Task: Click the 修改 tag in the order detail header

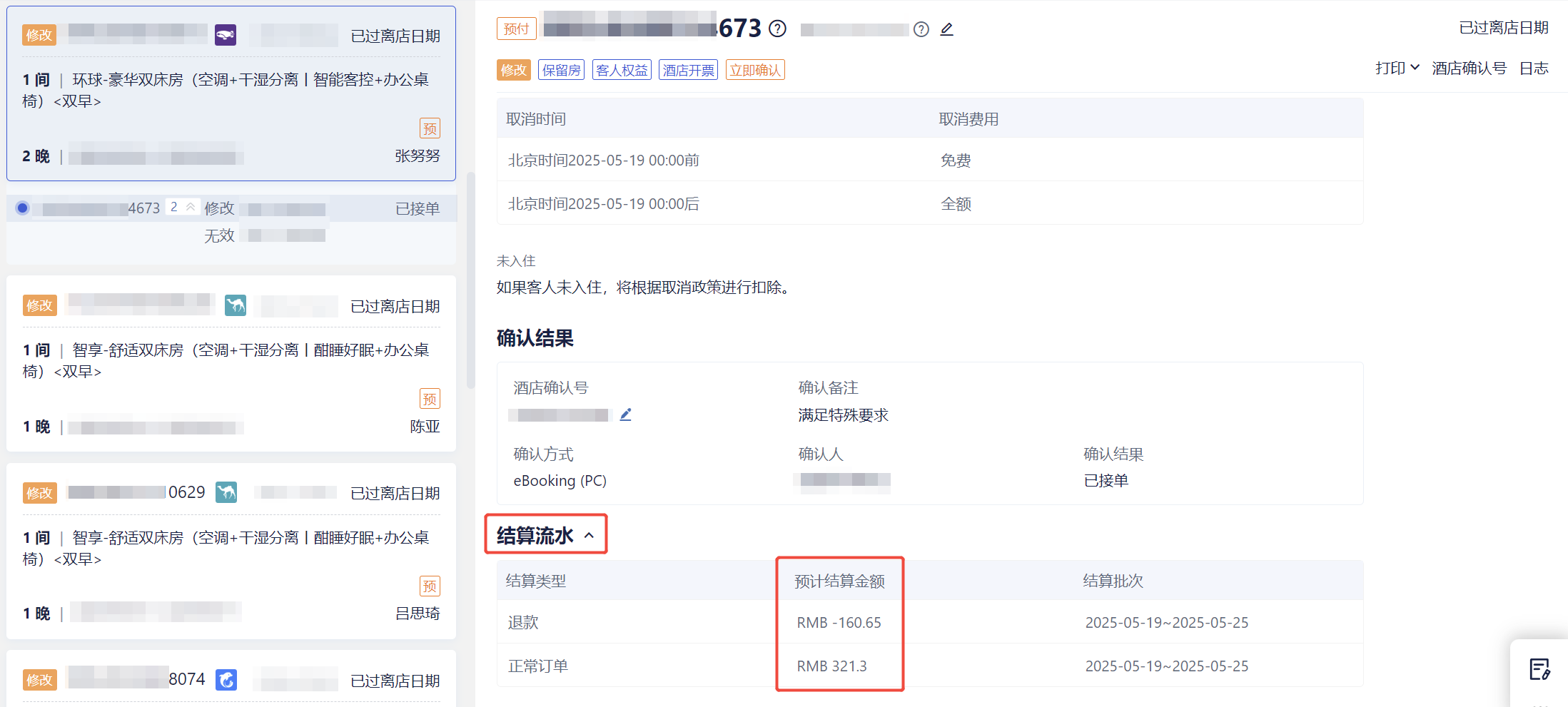Action: tap(514, 70)
